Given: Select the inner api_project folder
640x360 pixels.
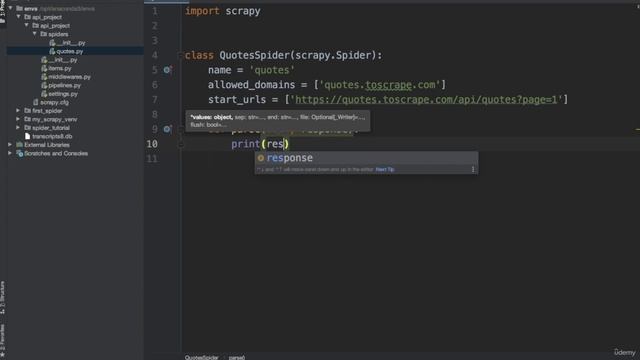Looking at the screenshot, I should click(x=55, y=25).
